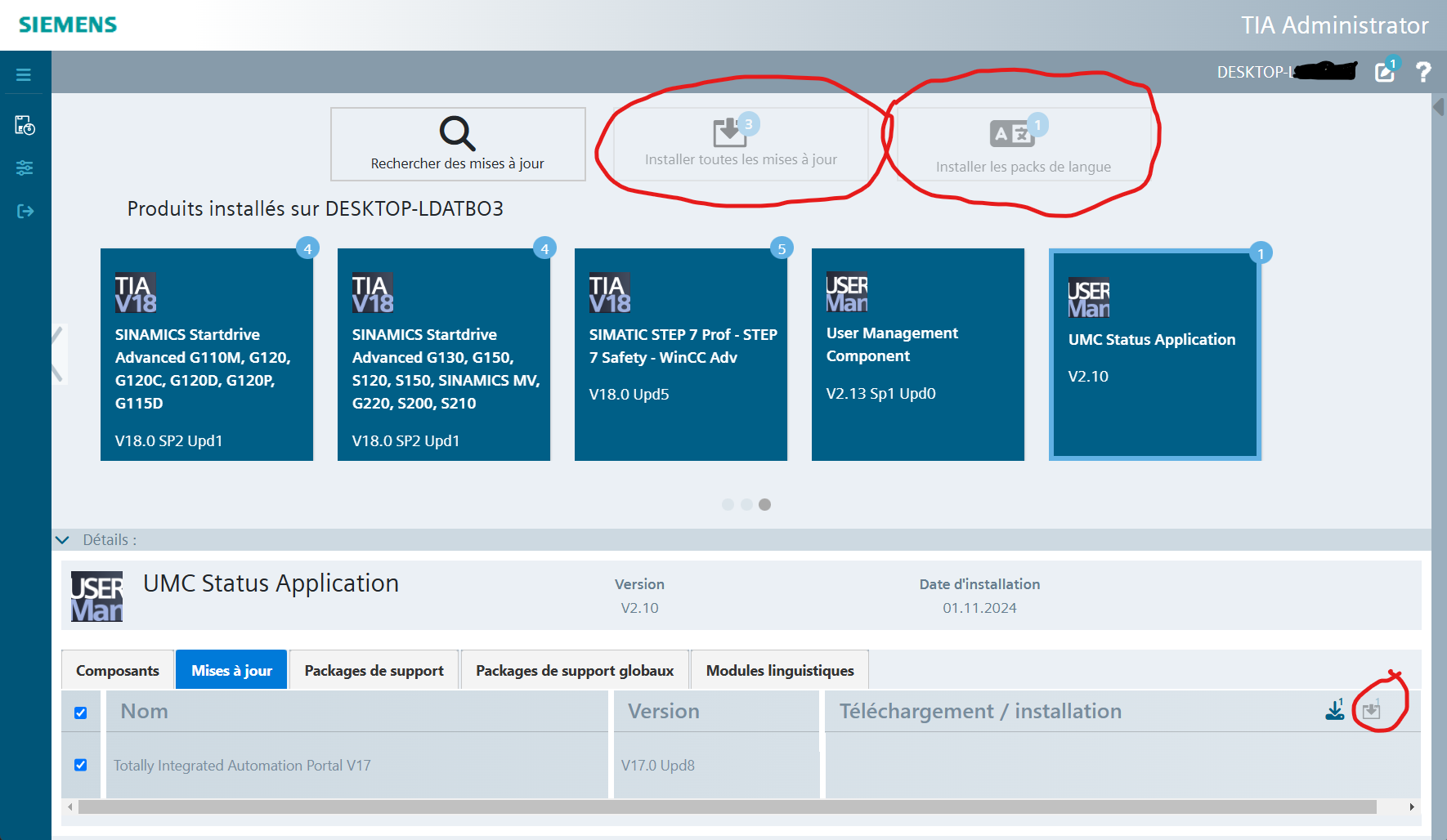This screenshot has height=840, width=1447.
Task: Click Téléchargement / installation column header
Action: pyautogui.click(x=980, y=711)
